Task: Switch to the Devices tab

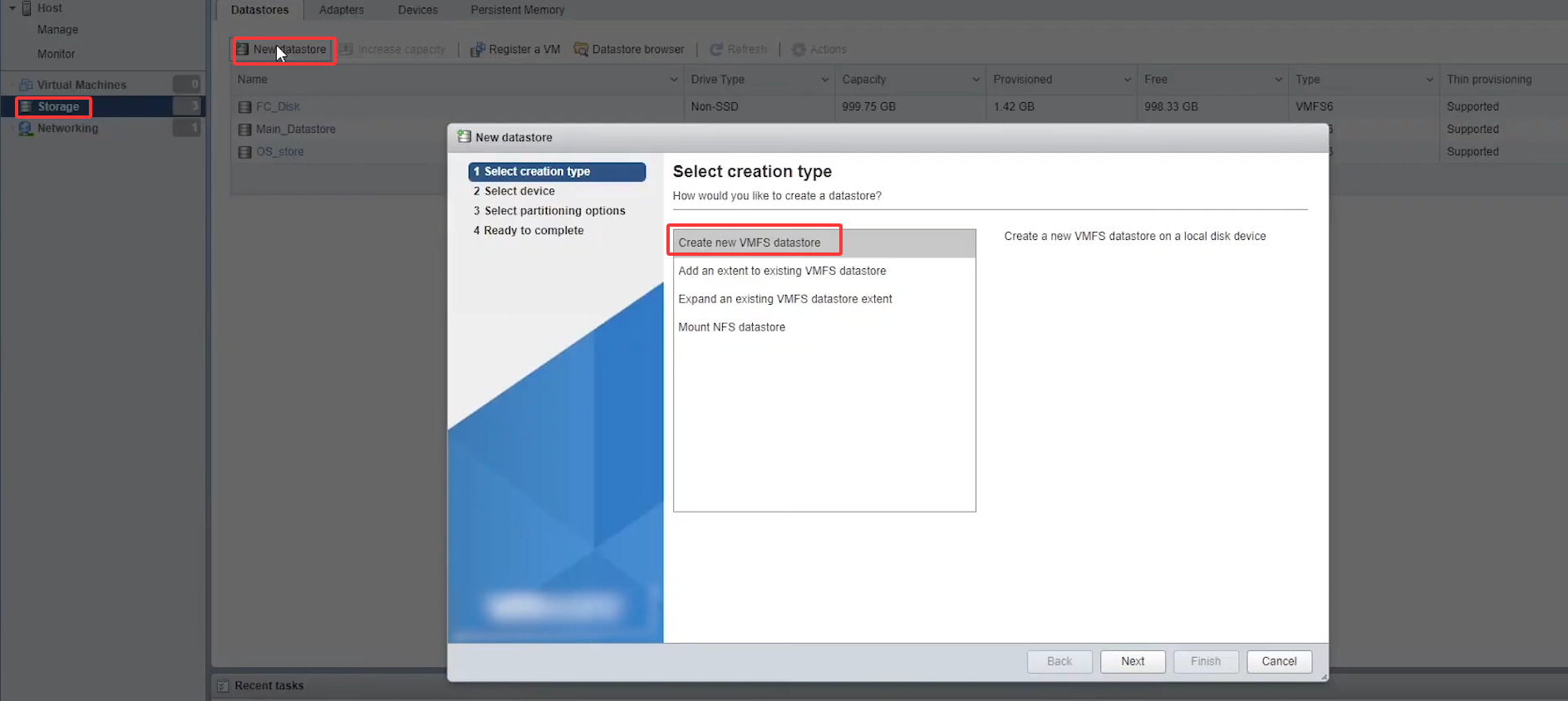Action: coord(418,10)
